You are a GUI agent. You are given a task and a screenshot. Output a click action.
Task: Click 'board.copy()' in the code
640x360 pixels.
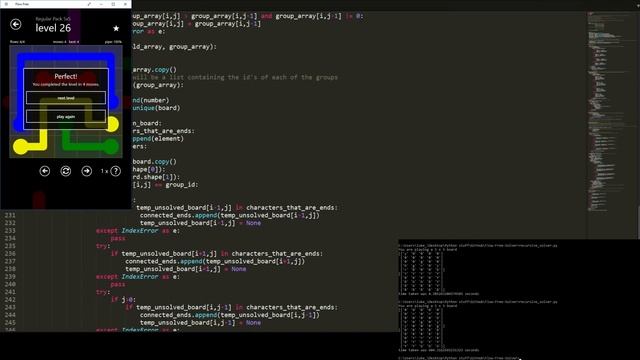tap(154, 162)
